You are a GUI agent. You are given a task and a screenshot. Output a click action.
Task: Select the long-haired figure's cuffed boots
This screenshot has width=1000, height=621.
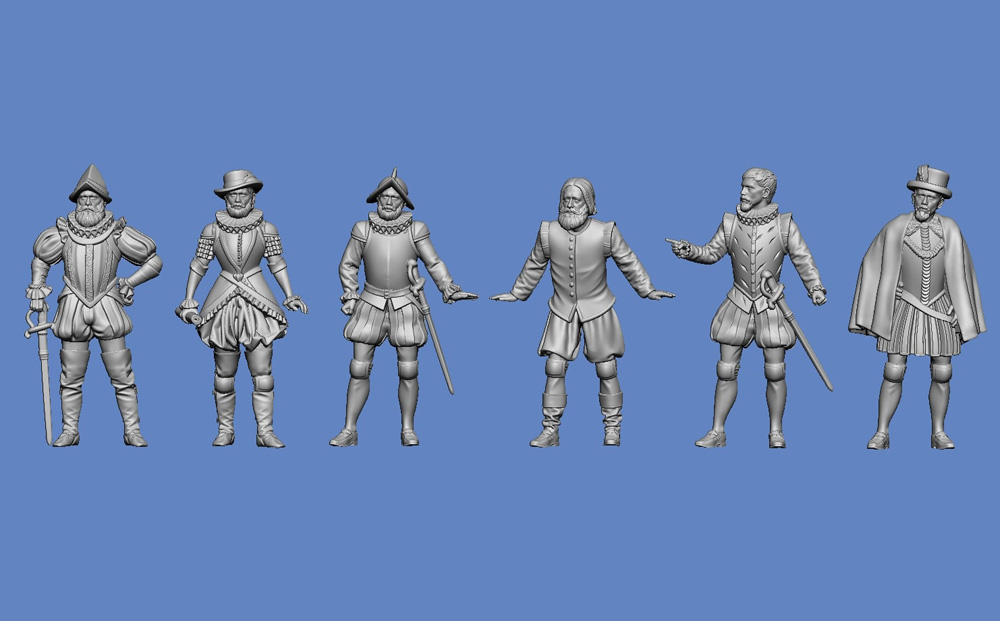[x=580, y=418]
